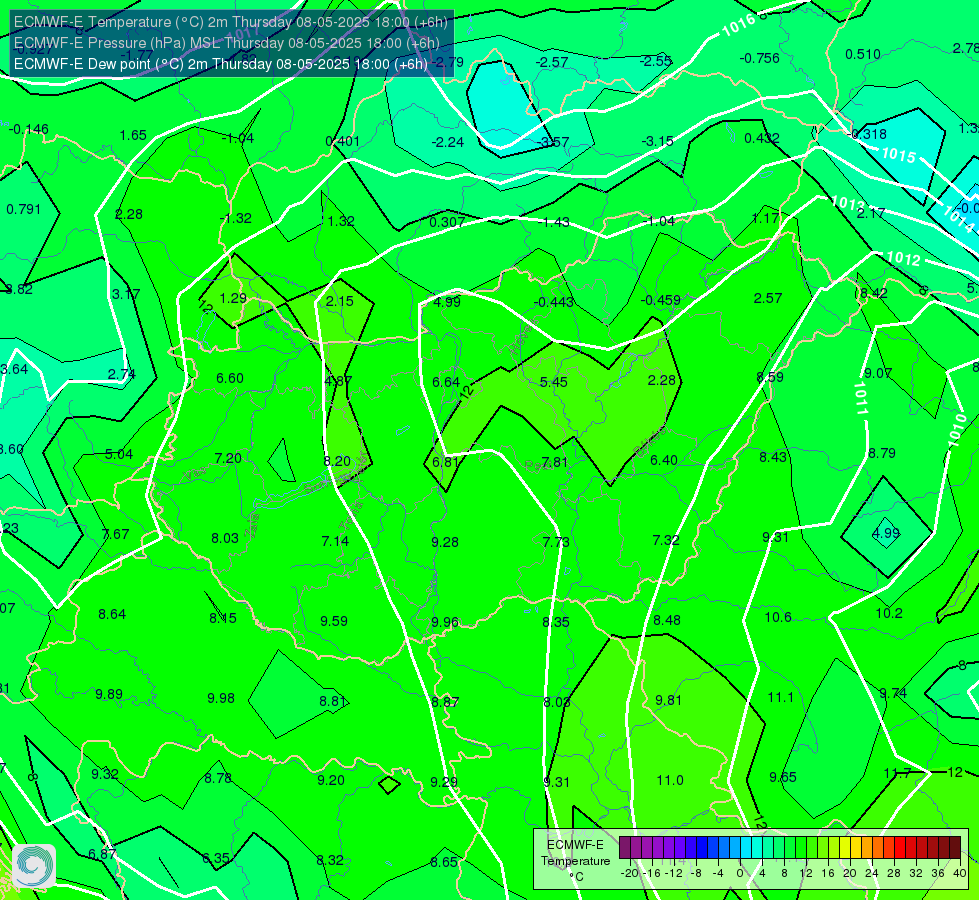
Task: Click the legend tick label '40'
Action: 960,873
